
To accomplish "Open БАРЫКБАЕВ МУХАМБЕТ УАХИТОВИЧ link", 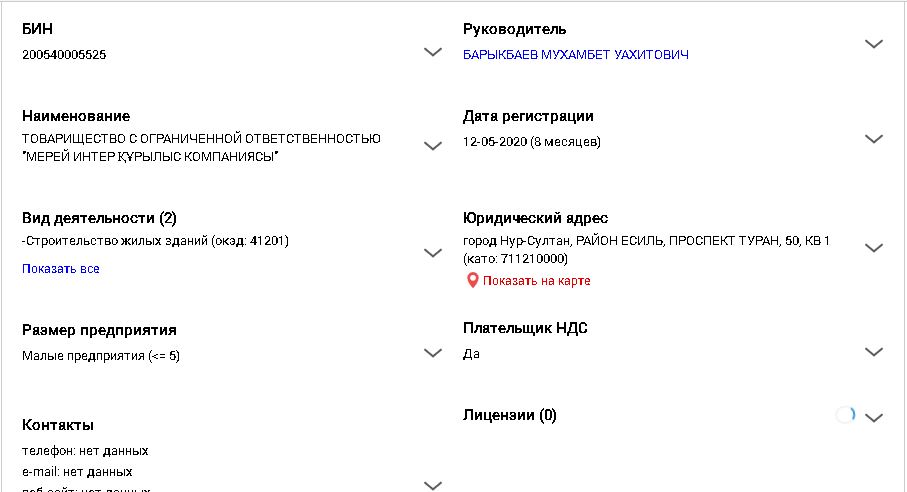I will click(576, 55).
